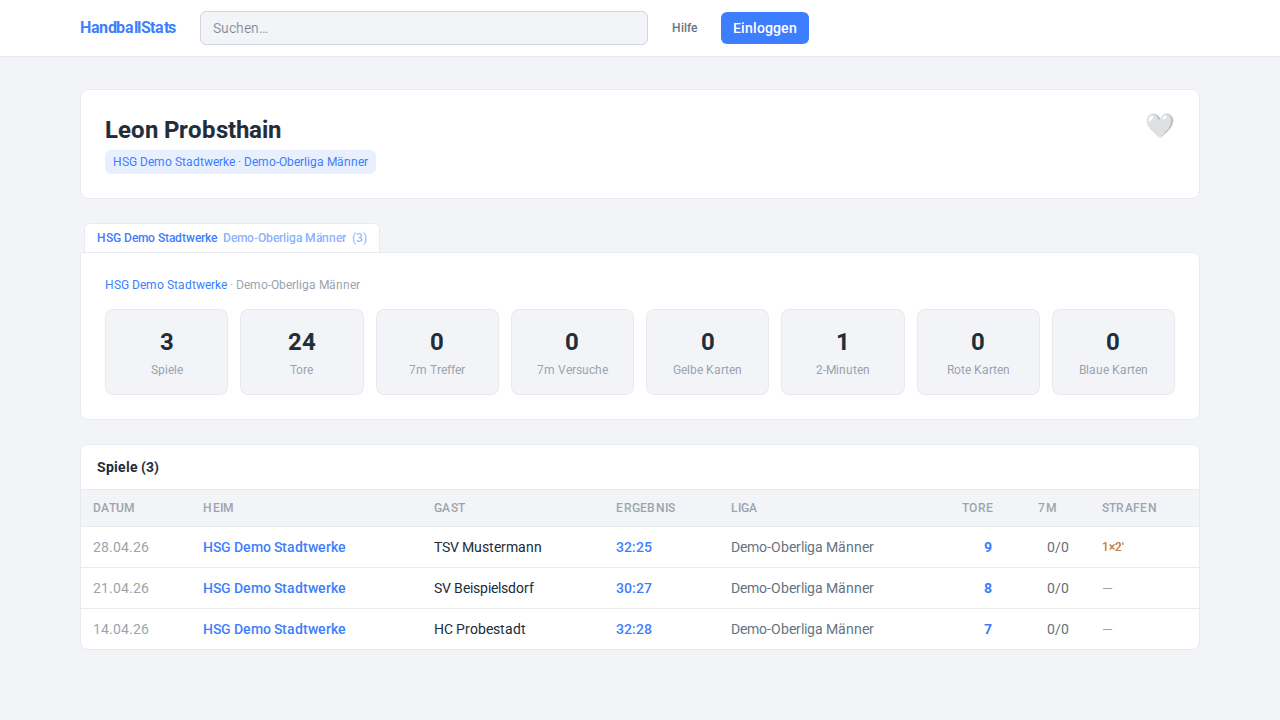Click the 7M column header
The height and width of the screenshot is (720, 1280).
[1047, 508]
